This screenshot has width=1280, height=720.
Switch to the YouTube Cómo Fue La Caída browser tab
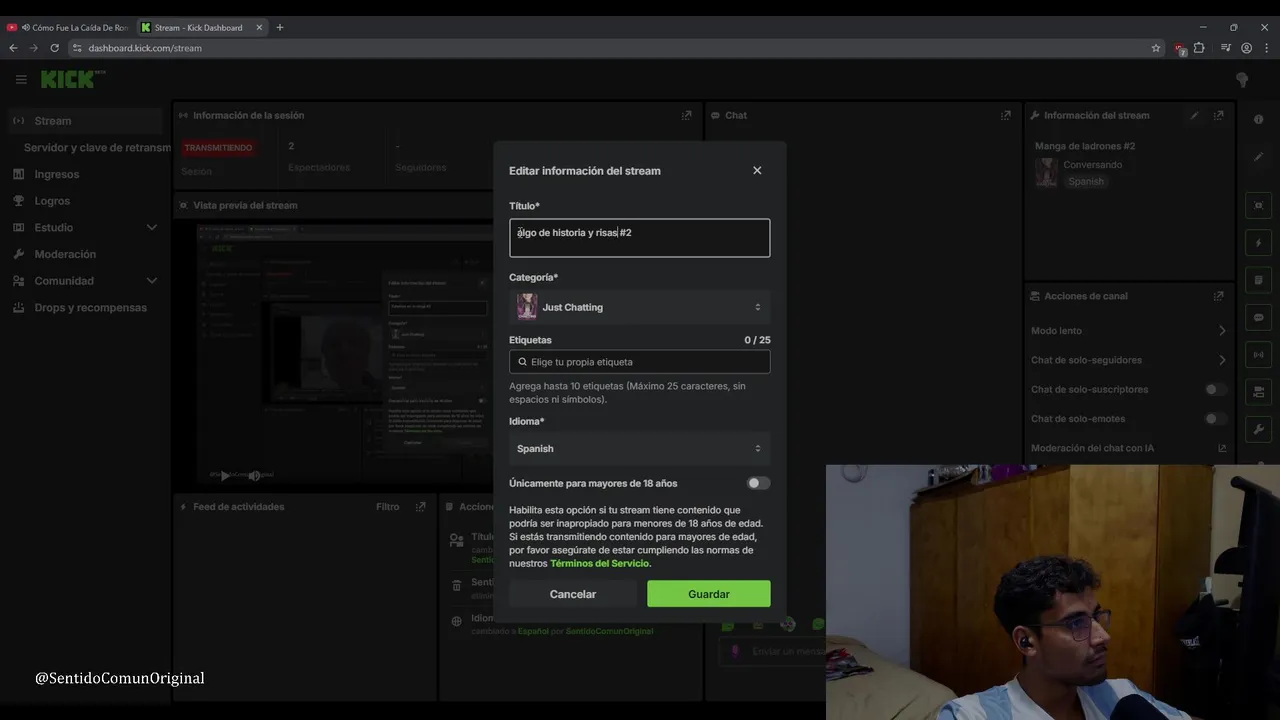point(68,27)
